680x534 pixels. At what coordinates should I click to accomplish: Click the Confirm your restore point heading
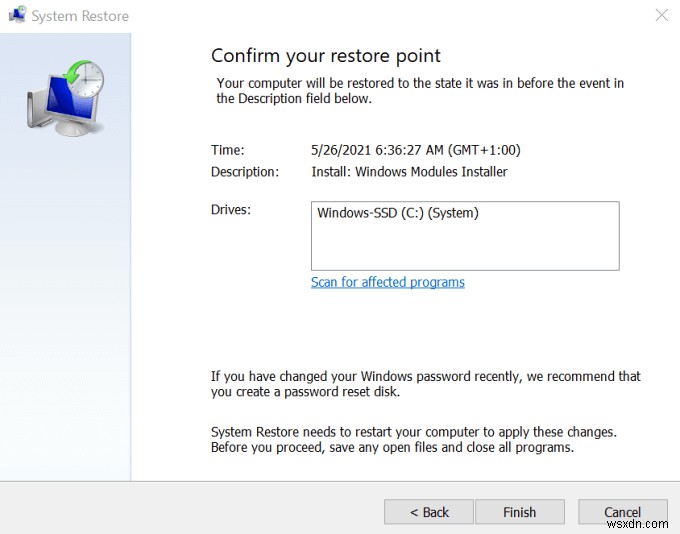tap(326, 56)
